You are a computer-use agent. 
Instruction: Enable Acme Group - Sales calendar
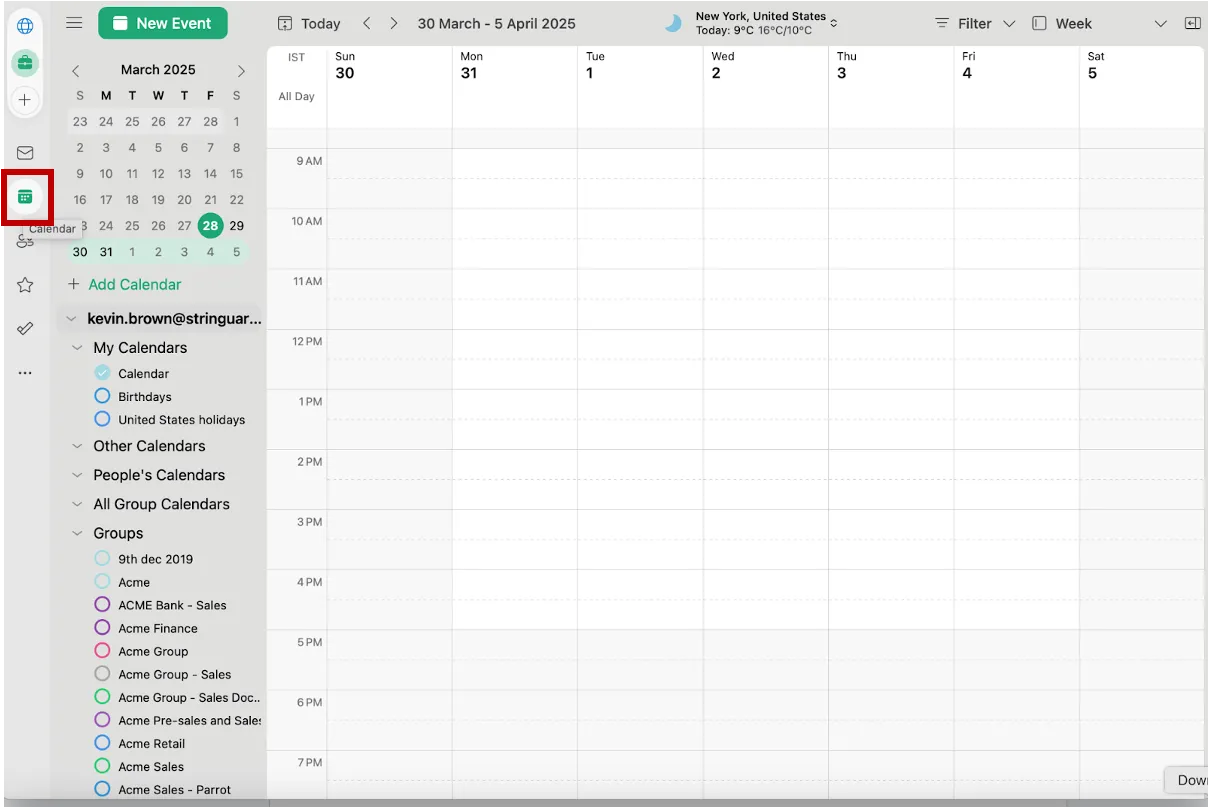(102, 673)
